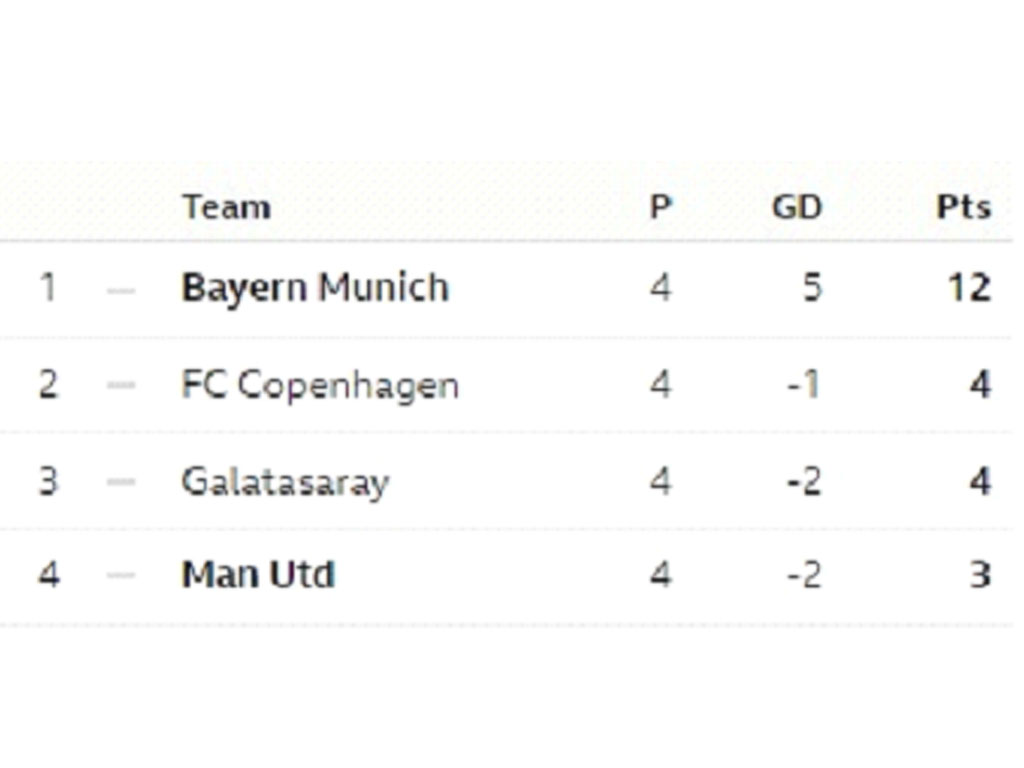Click Galatasaray's 4 points value
The height and width of the screenshot is (768, 1024).
980,482
